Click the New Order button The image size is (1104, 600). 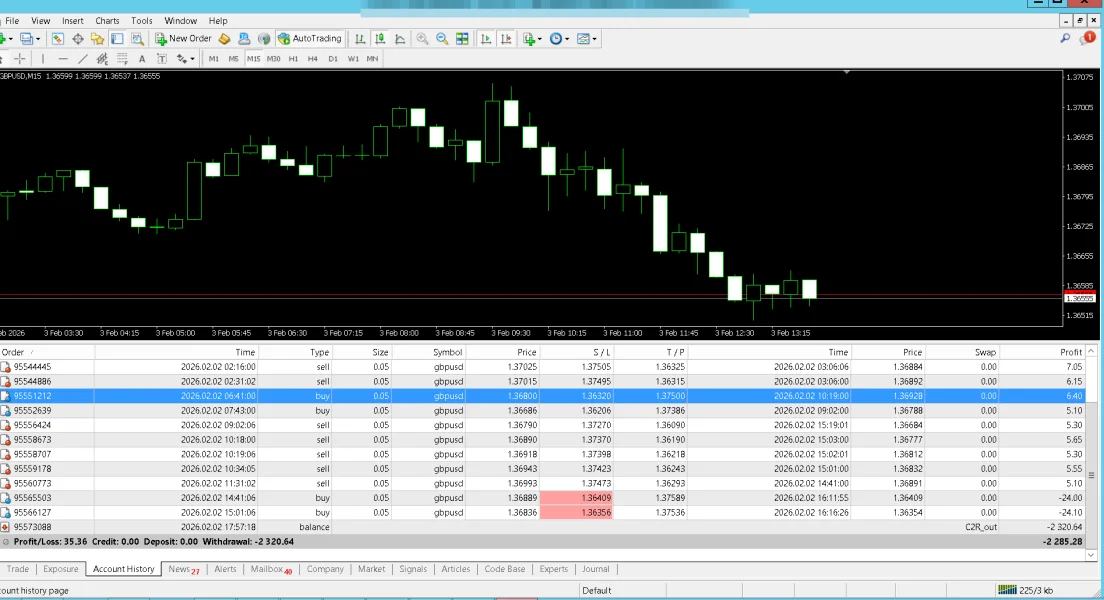tap(183, 39)
